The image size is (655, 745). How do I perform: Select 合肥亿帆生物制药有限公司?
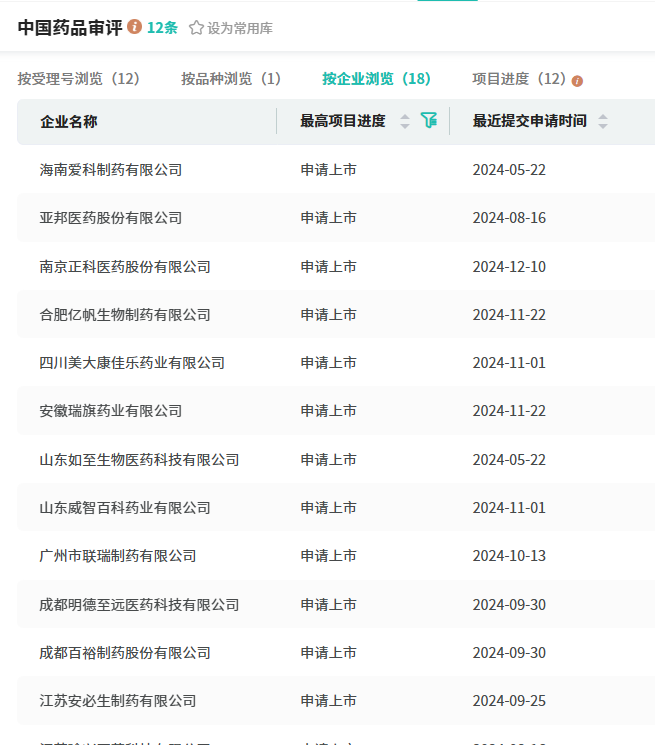(125, 315)
